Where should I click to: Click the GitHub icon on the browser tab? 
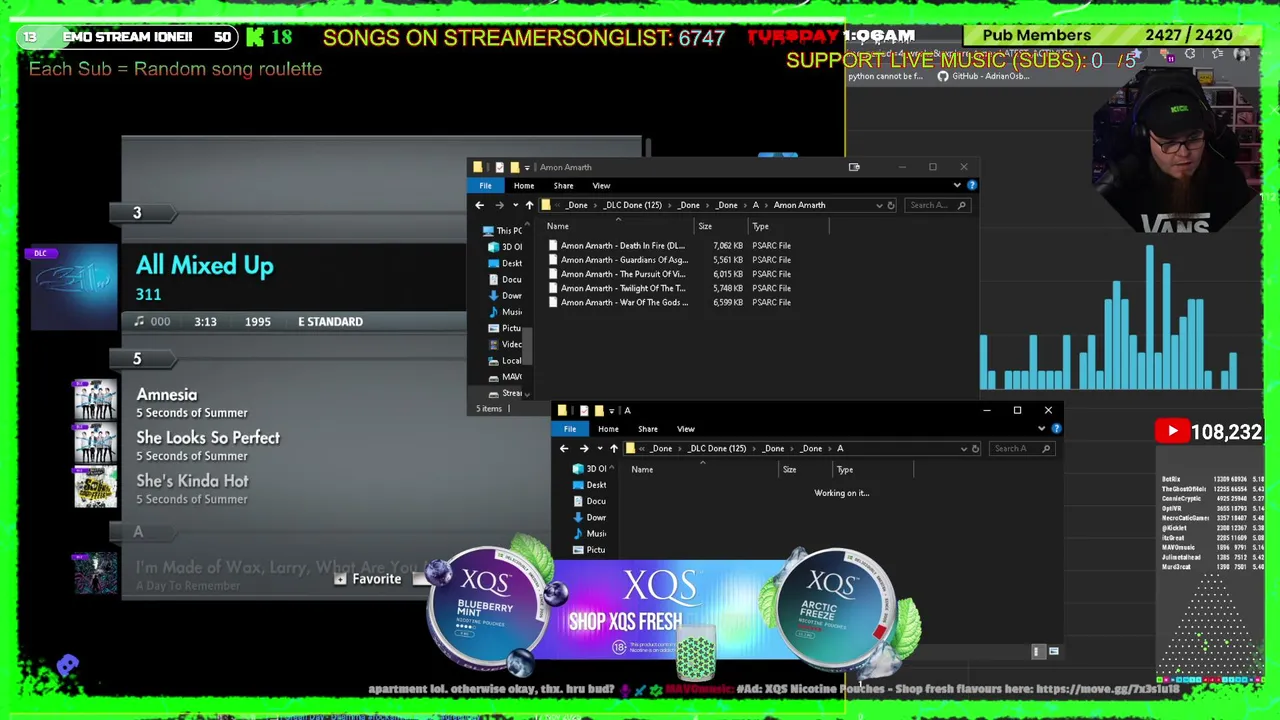click(942, 76)
